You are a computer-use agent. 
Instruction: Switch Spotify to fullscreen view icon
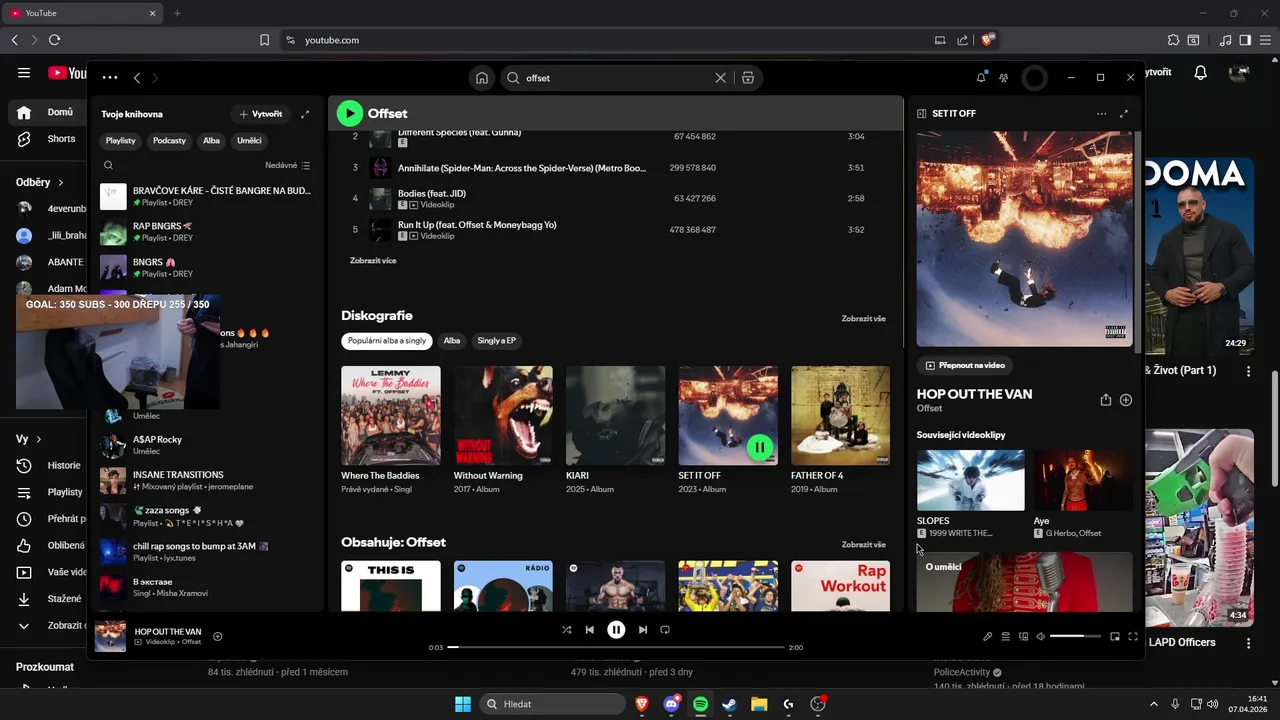[x=1133, y=636]
